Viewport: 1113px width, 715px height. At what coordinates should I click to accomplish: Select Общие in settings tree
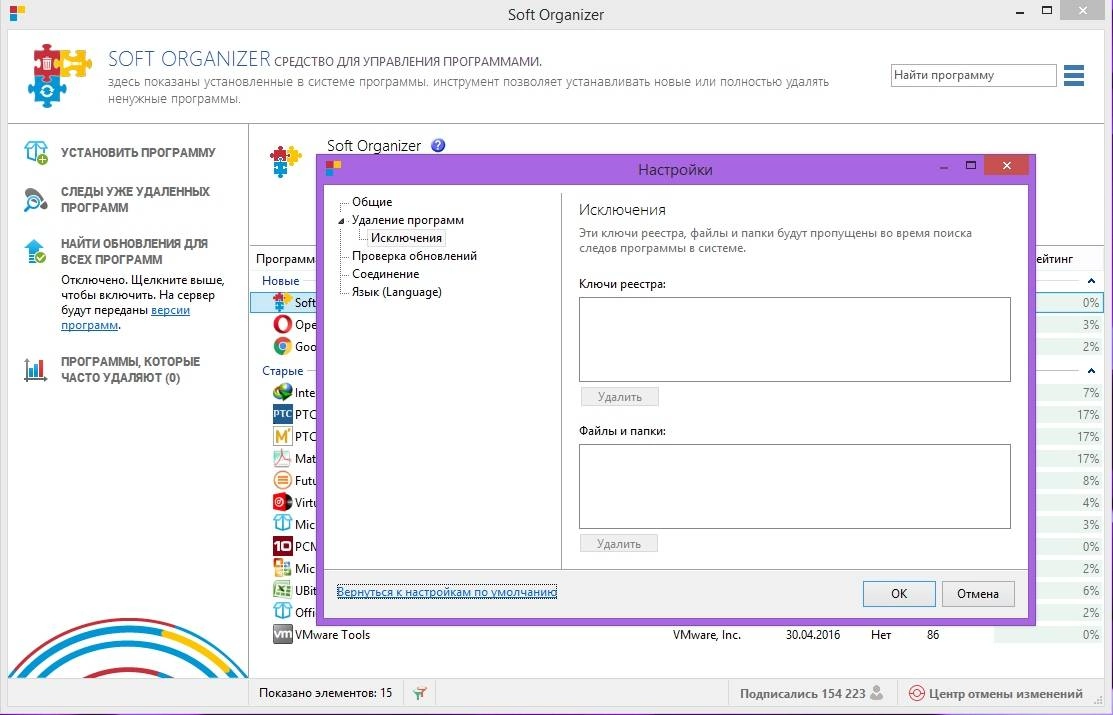click(372, 202)
